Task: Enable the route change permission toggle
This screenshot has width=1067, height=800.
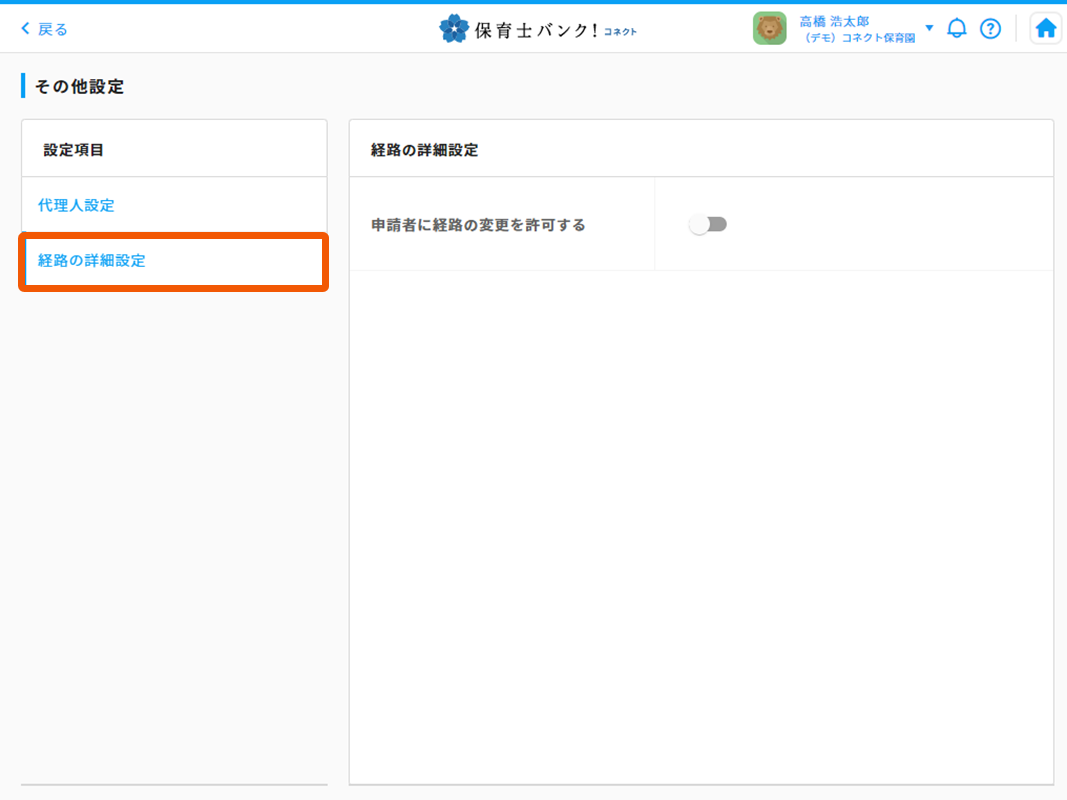Action: click(x=708, y=224)
